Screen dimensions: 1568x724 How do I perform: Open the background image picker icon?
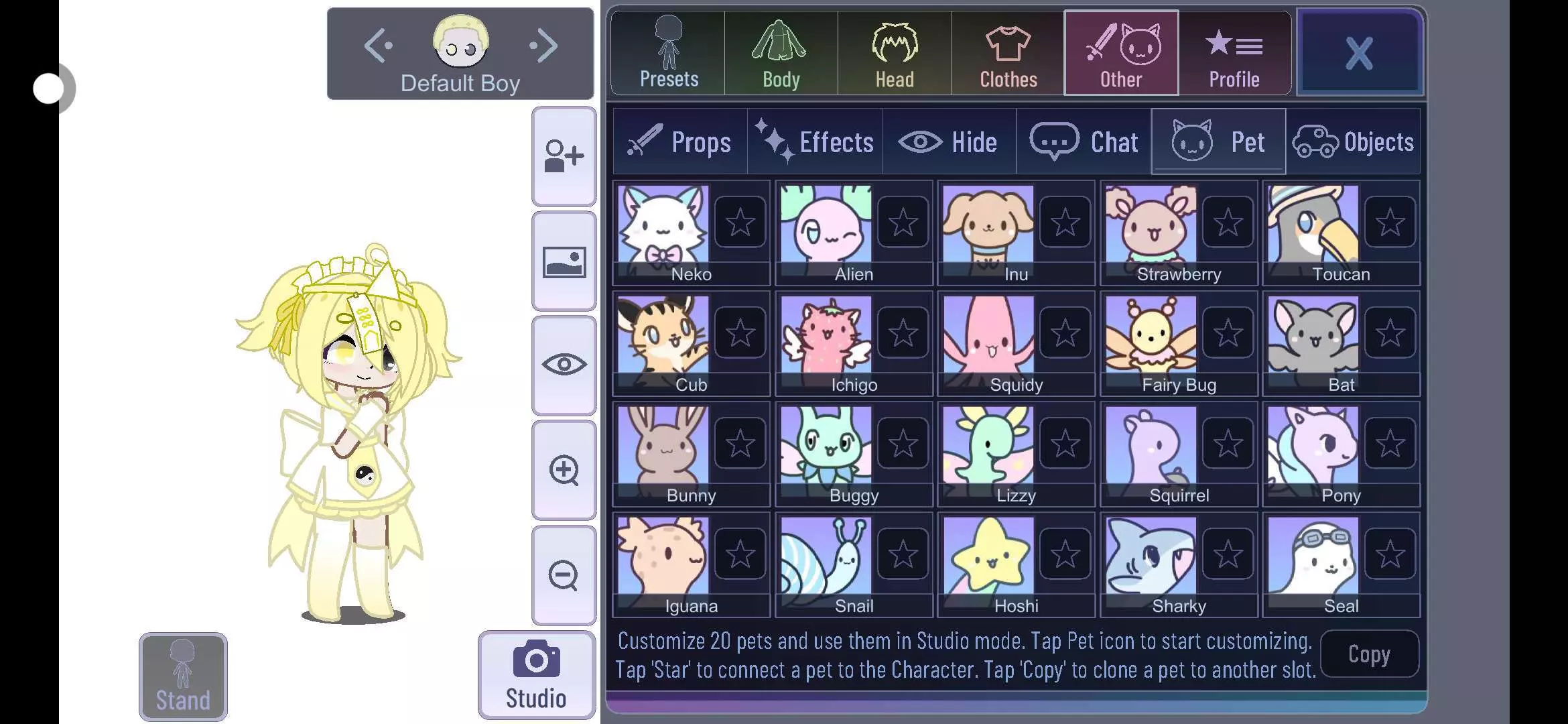click(x=564, y=261)
